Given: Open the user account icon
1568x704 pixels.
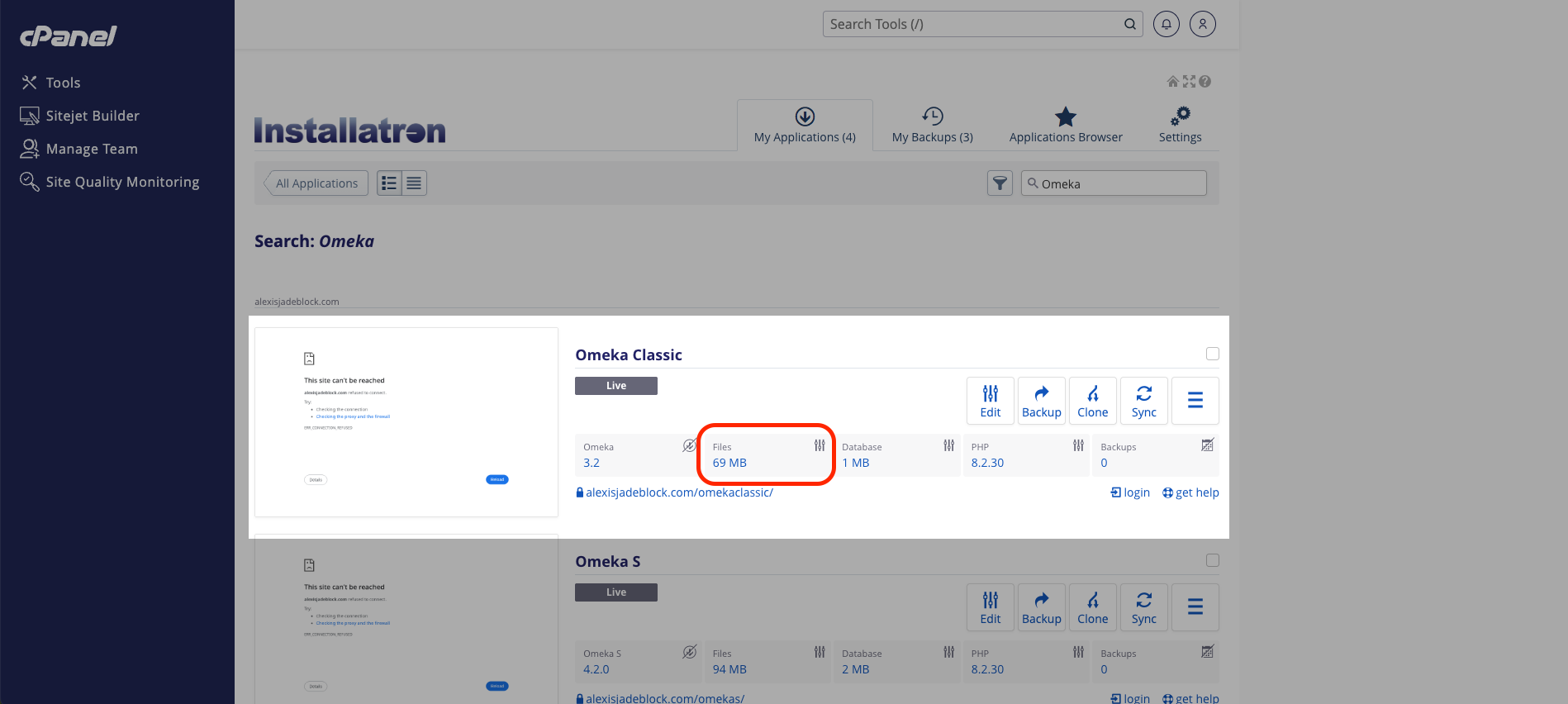Looking at the screenshot, I should tap(1203, 24).
